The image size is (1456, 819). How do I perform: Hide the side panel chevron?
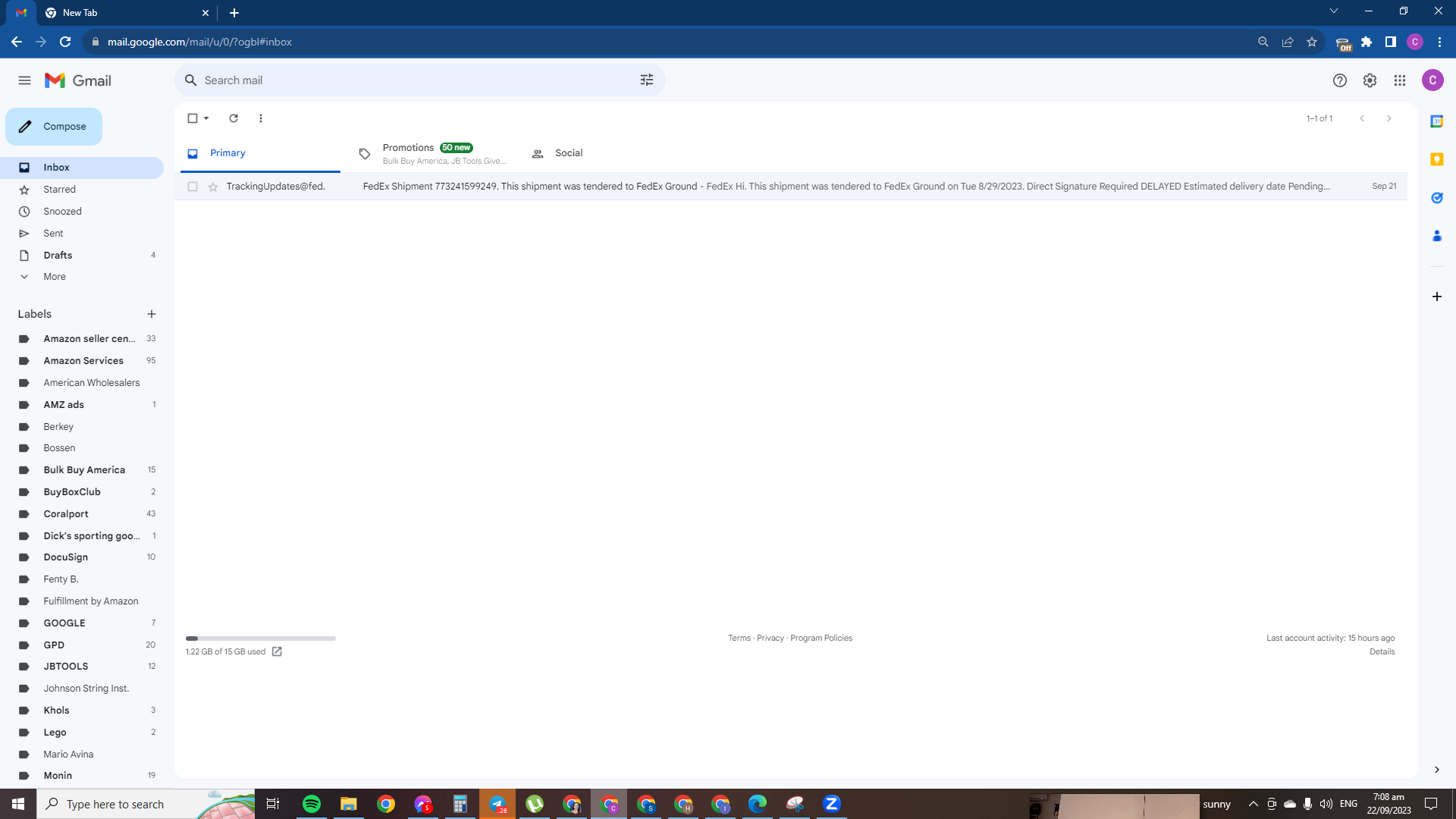[1436, 770]
